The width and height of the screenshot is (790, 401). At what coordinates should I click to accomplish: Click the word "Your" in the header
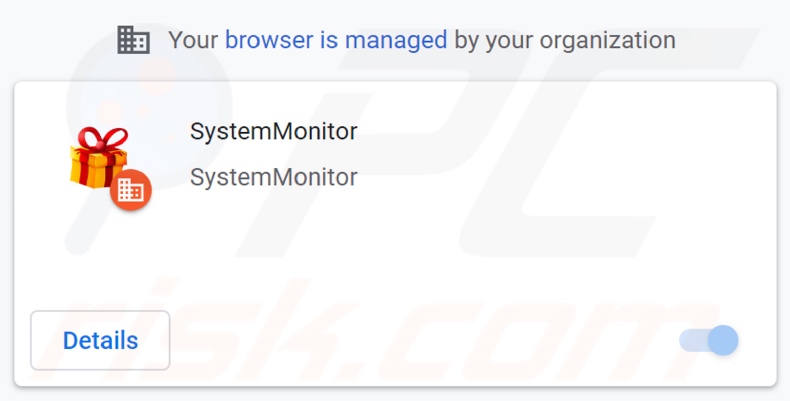(x=193, y=40)
